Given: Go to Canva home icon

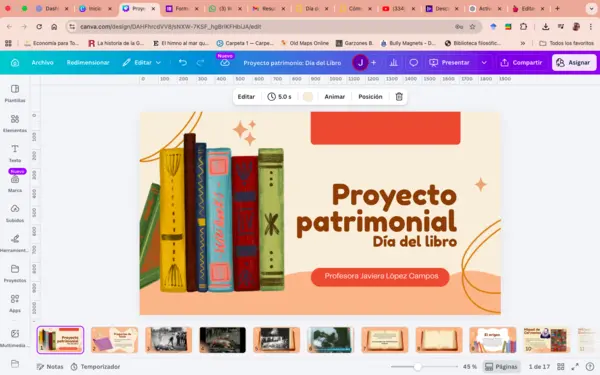Looking at the screenshot, I should click(x=15, y=62).
